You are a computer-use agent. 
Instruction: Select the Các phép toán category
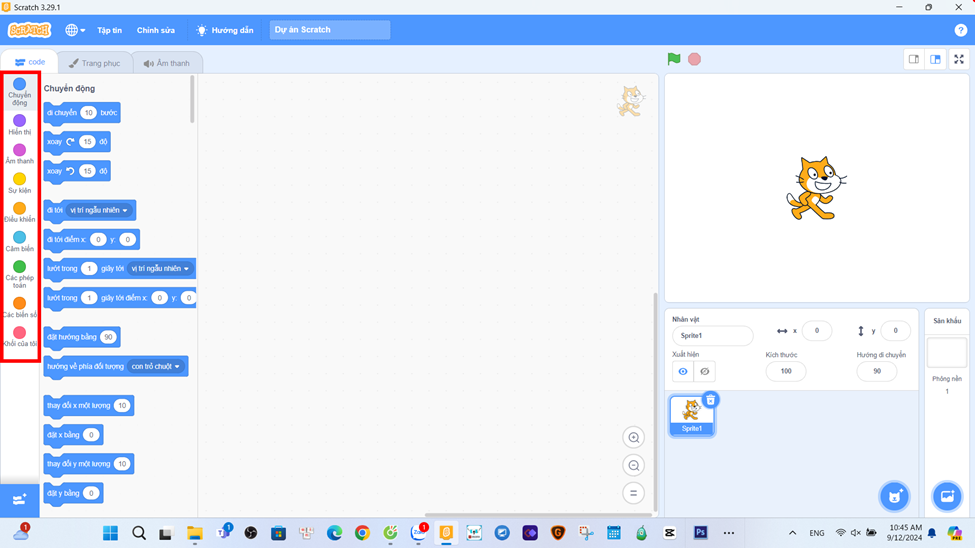pos(19,274)
